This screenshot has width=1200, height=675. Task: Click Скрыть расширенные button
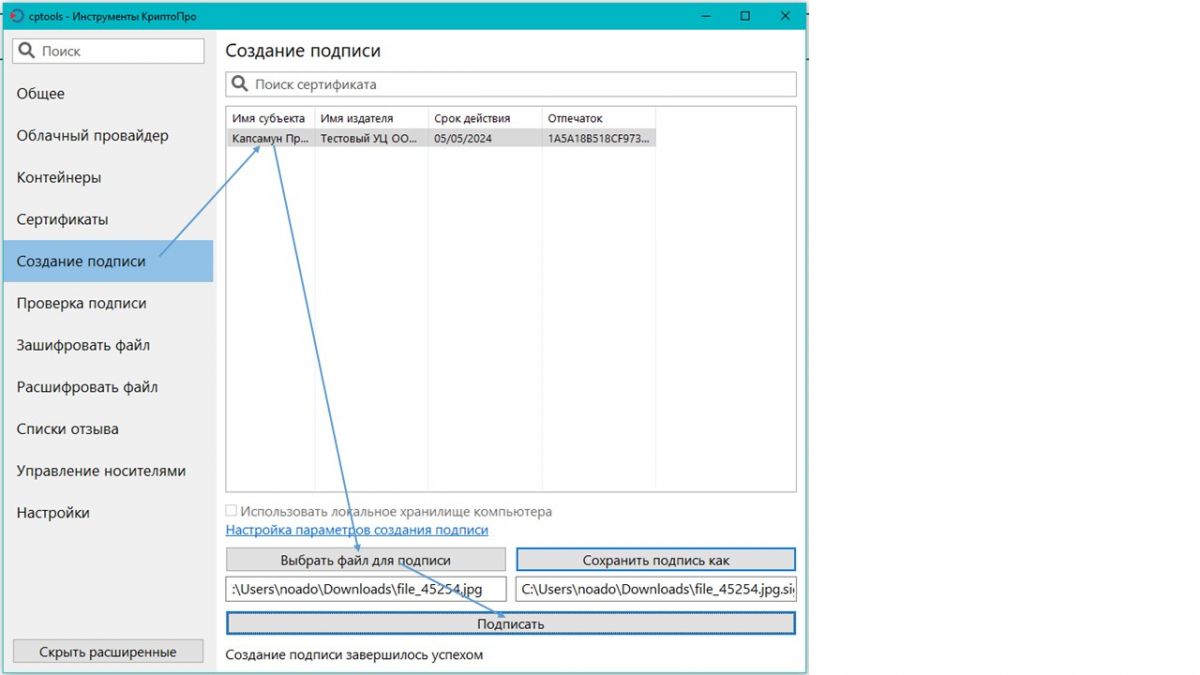[108, 652]
